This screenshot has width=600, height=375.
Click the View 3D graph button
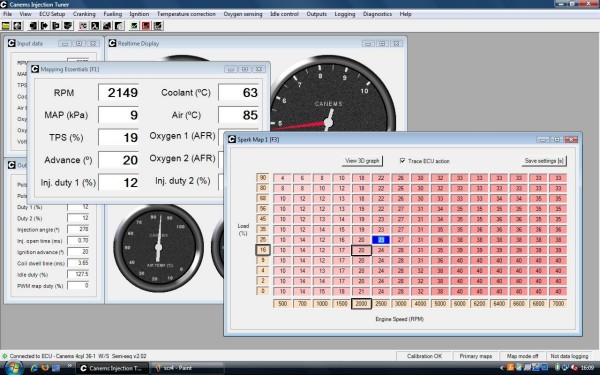coord(362,161)
